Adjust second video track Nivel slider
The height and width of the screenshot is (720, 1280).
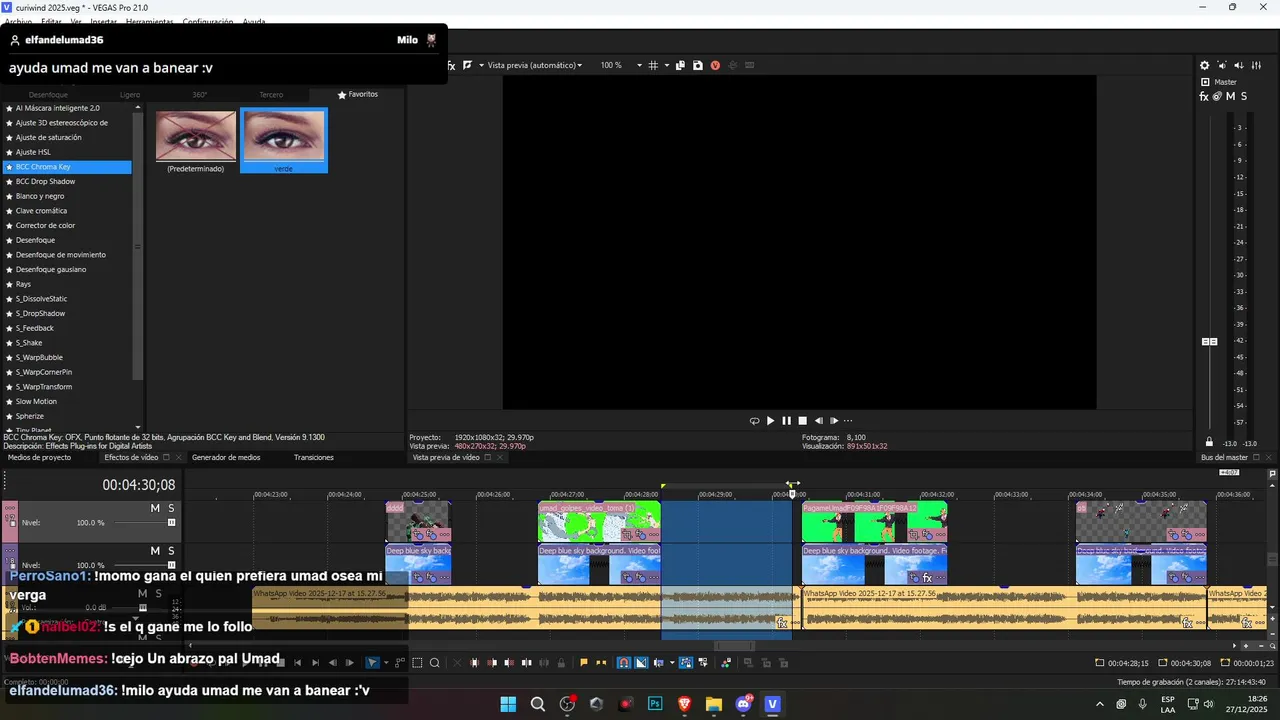[171, 565]
